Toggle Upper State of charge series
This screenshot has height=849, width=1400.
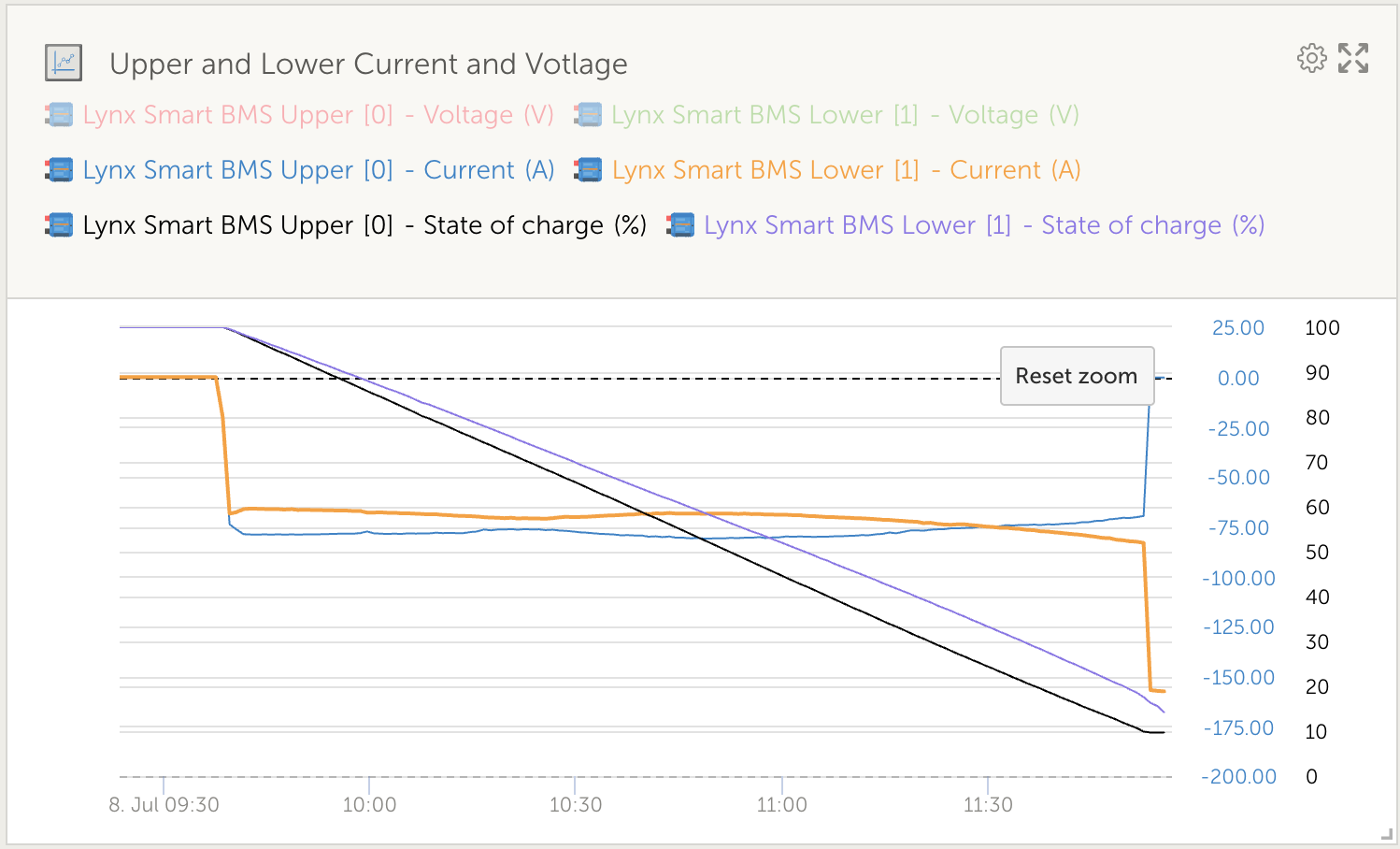pos(364,225)
